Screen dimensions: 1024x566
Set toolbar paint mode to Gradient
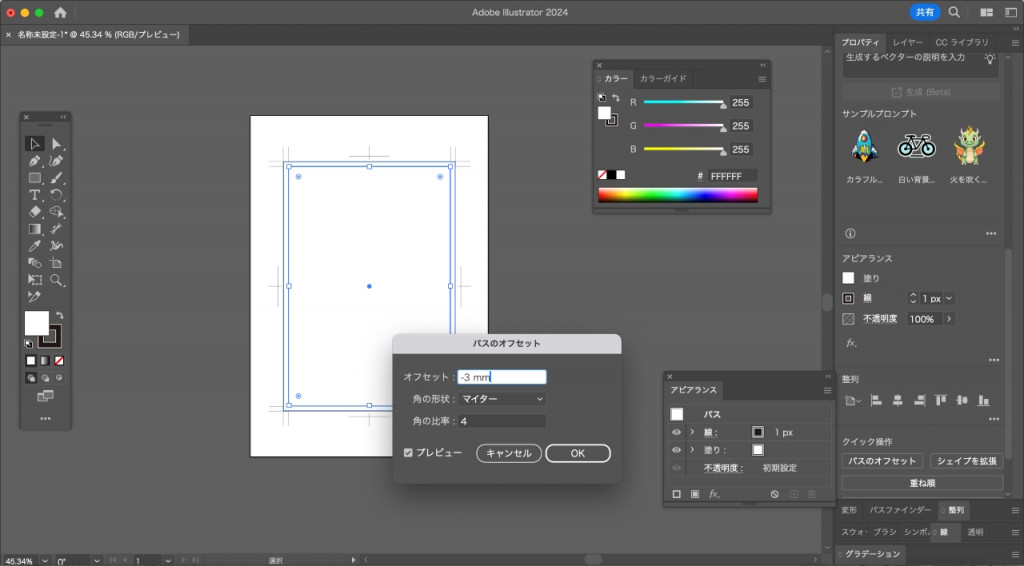click(45, 360)
